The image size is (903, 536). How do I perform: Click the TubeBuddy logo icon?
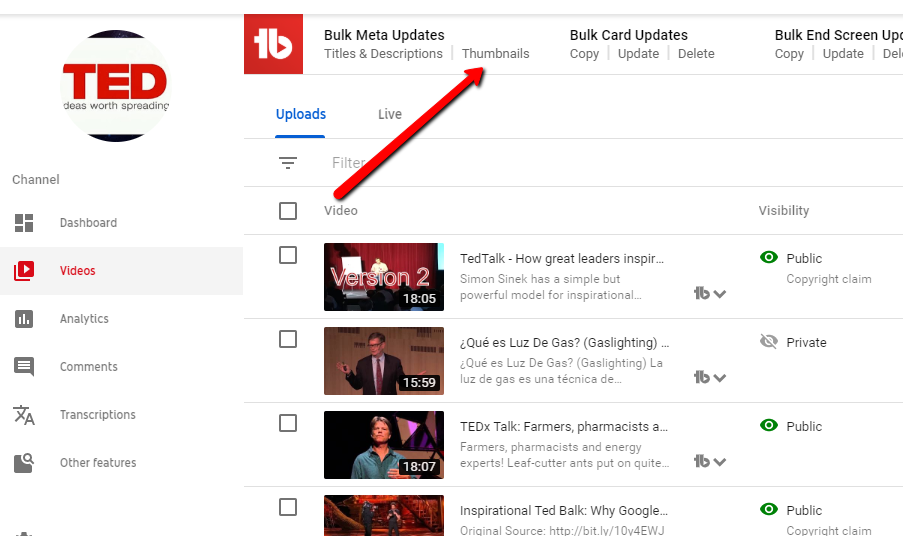273,44
